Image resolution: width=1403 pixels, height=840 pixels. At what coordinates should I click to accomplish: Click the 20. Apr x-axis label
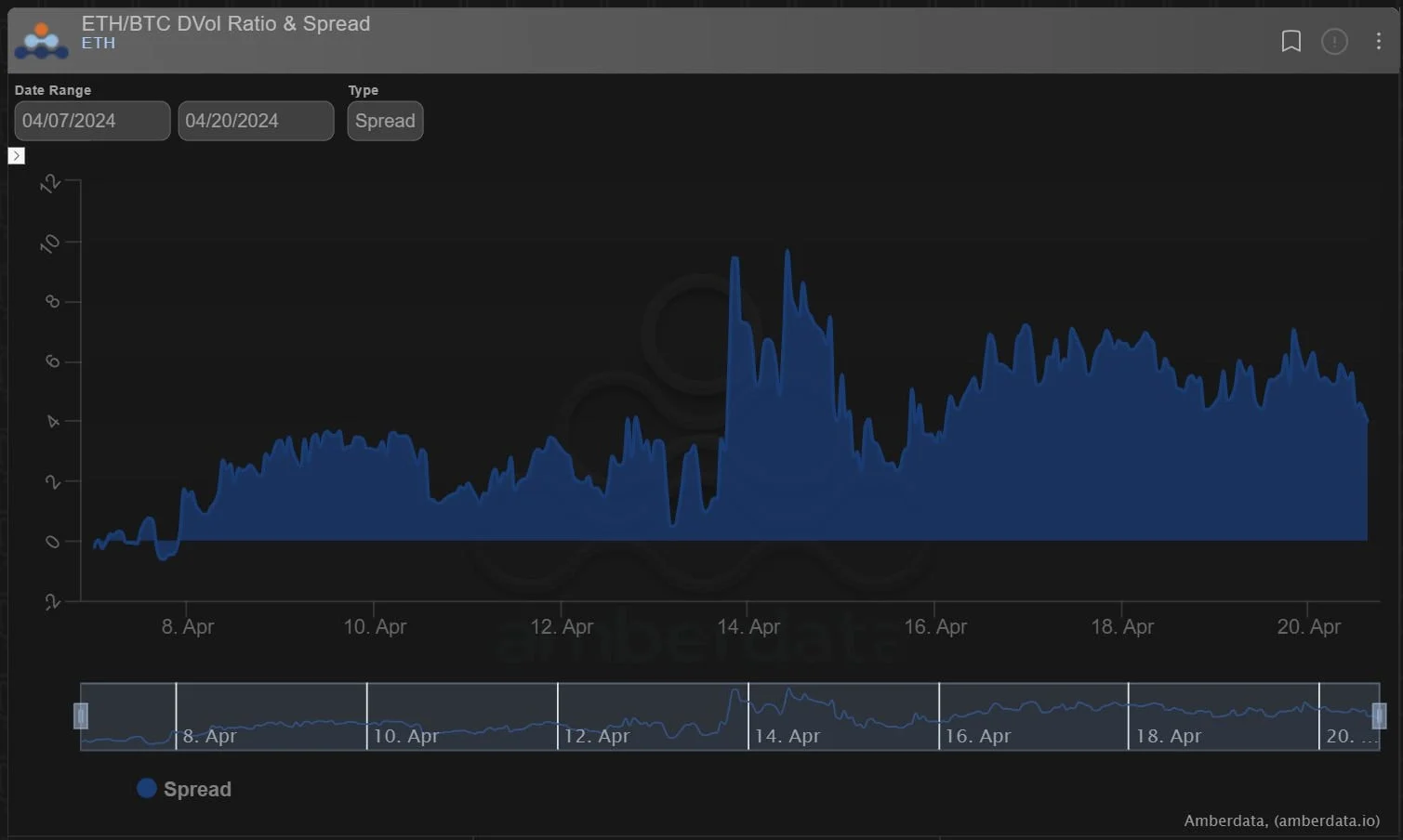(1309, 627)
